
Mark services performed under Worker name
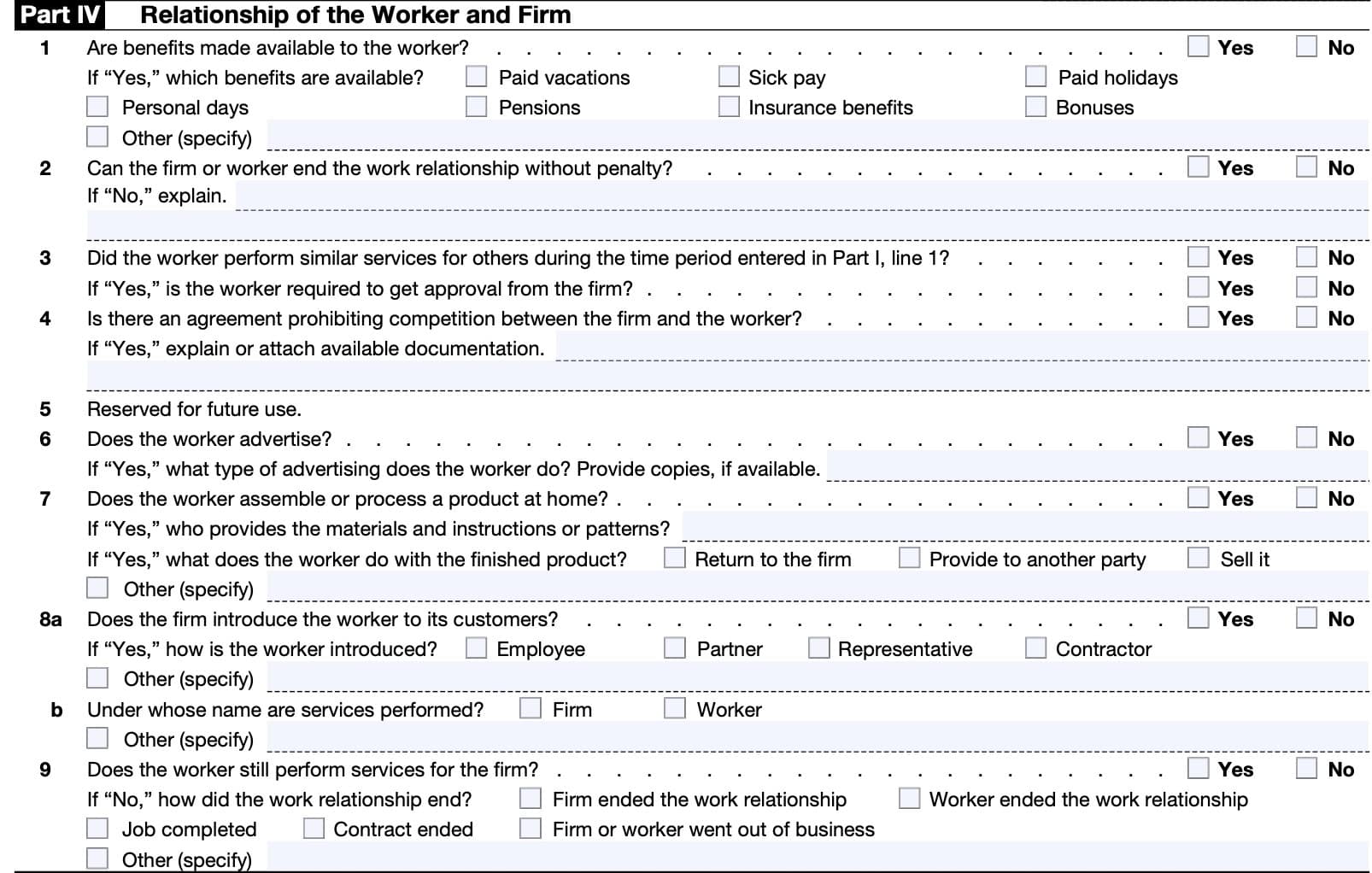(x=674, y=709)
